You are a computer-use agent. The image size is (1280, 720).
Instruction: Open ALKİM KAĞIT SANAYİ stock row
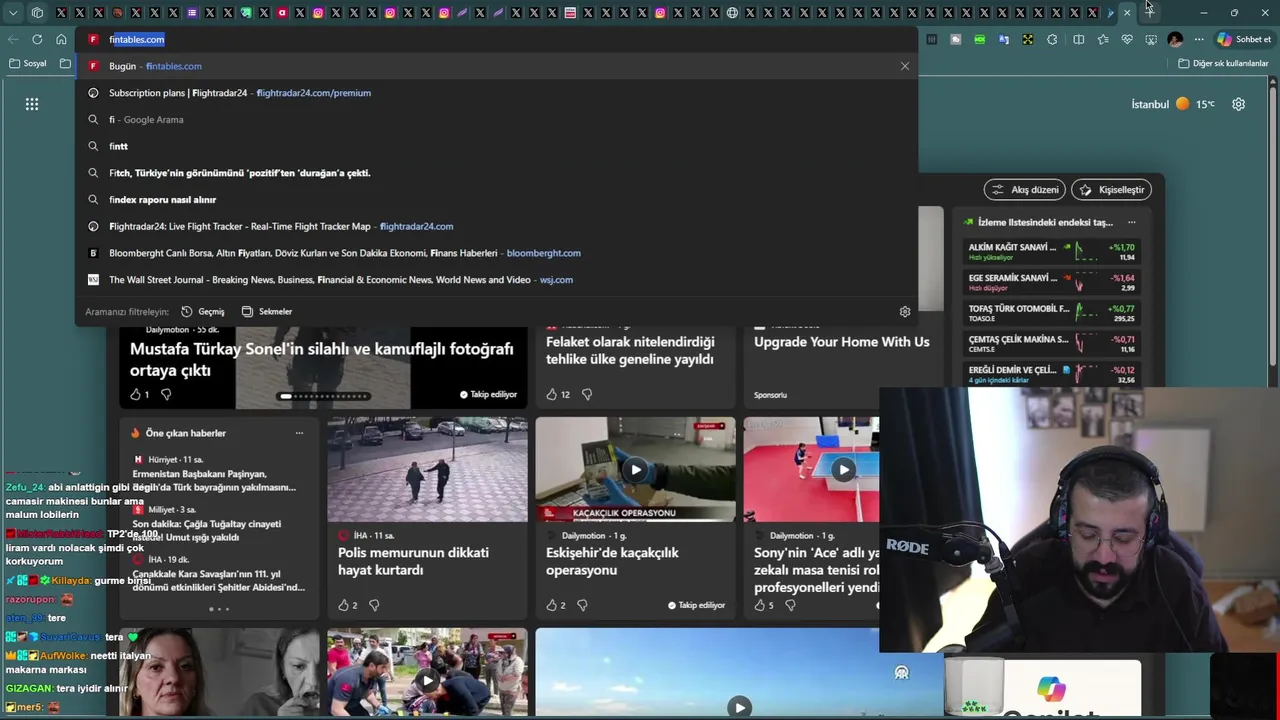click(1050, 250)
